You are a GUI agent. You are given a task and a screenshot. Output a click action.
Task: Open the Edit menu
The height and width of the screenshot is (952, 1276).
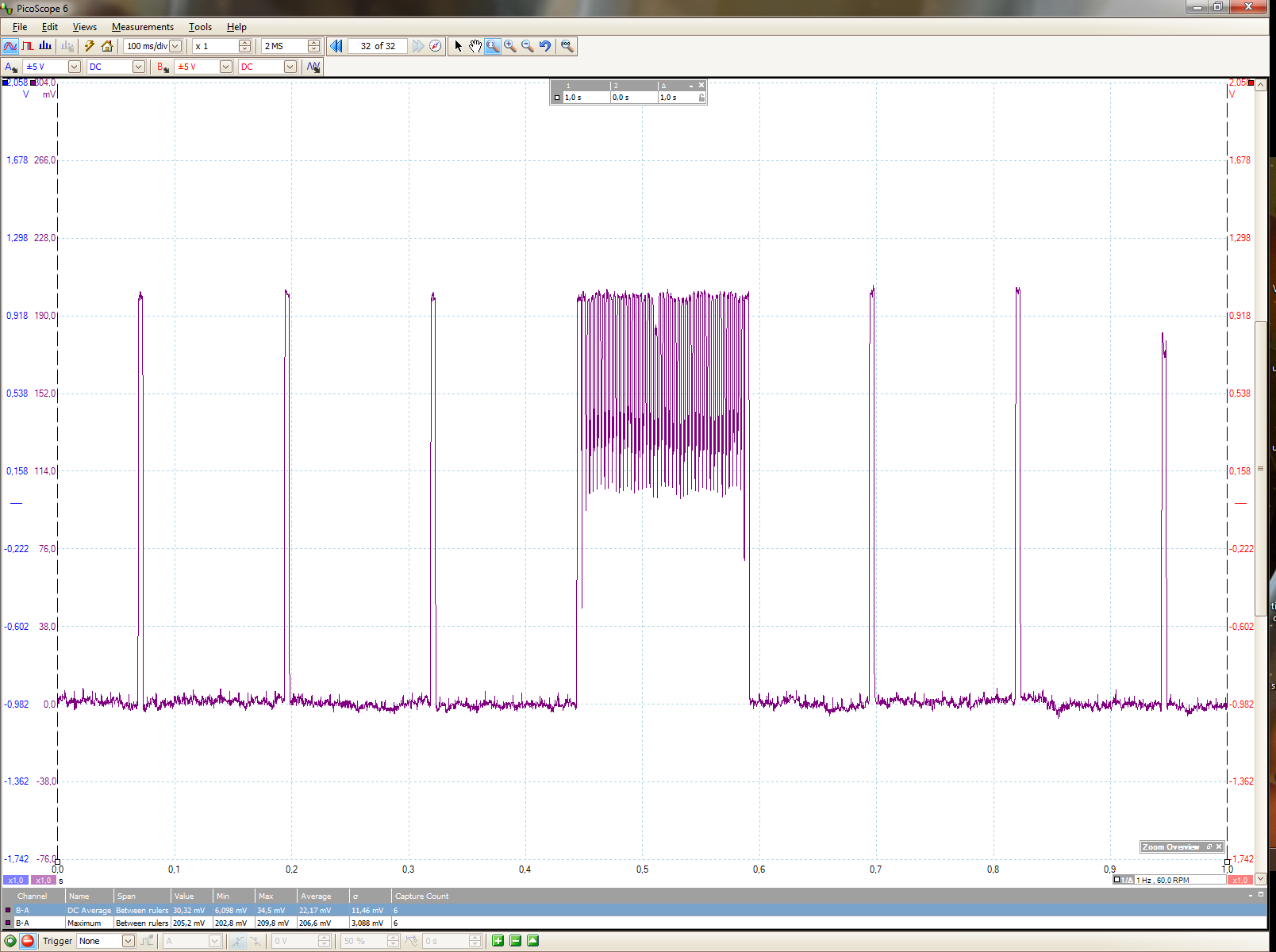coord(50,27)
